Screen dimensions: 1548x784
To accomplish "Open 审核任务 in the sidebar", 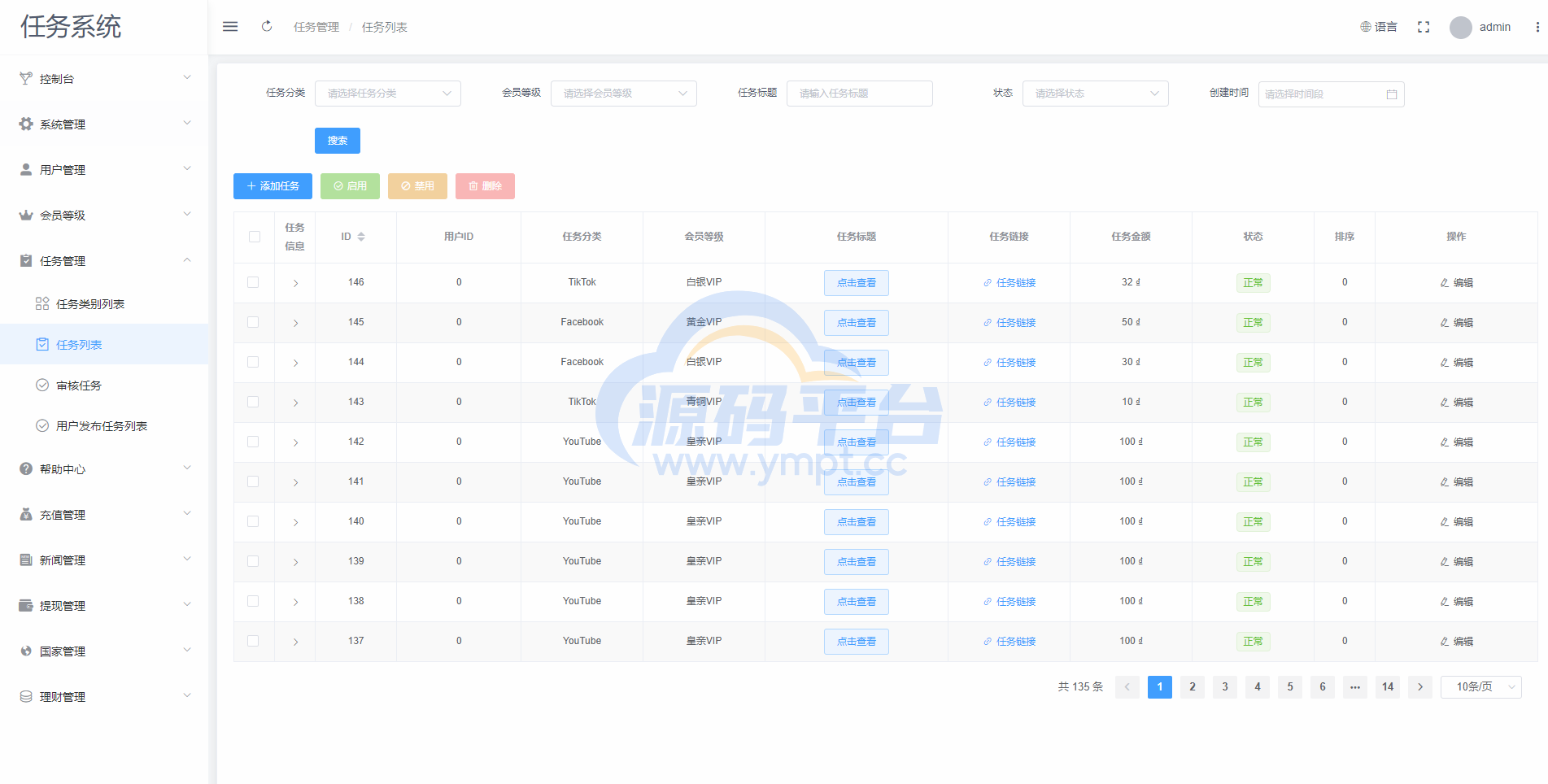I will (x=104, y=385).
